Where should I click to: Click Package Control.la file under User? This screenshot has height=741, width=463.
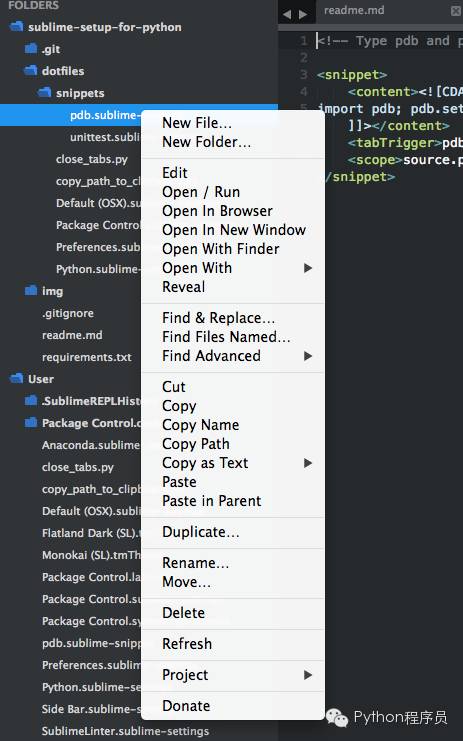click(x=91, y=577)
